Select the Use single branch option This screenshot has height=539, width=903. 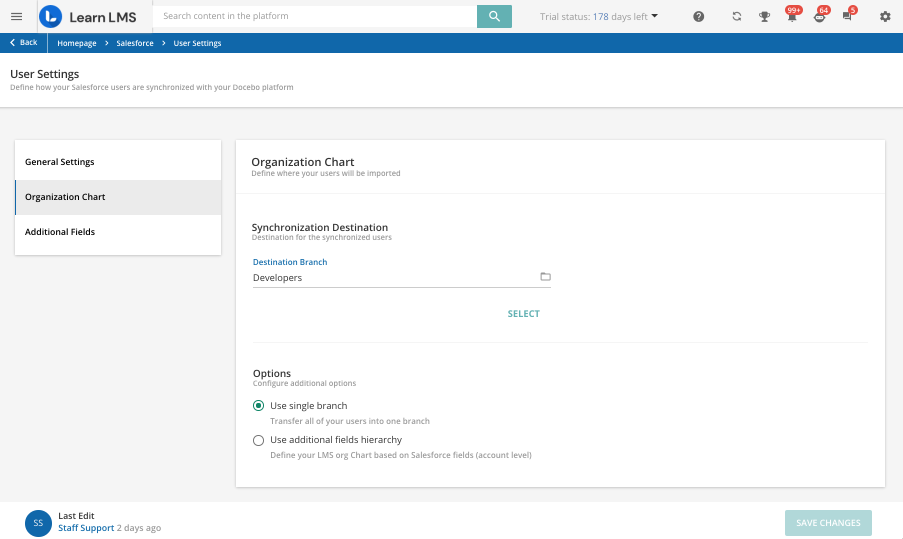pyautogui.click(x=259, y=406)
